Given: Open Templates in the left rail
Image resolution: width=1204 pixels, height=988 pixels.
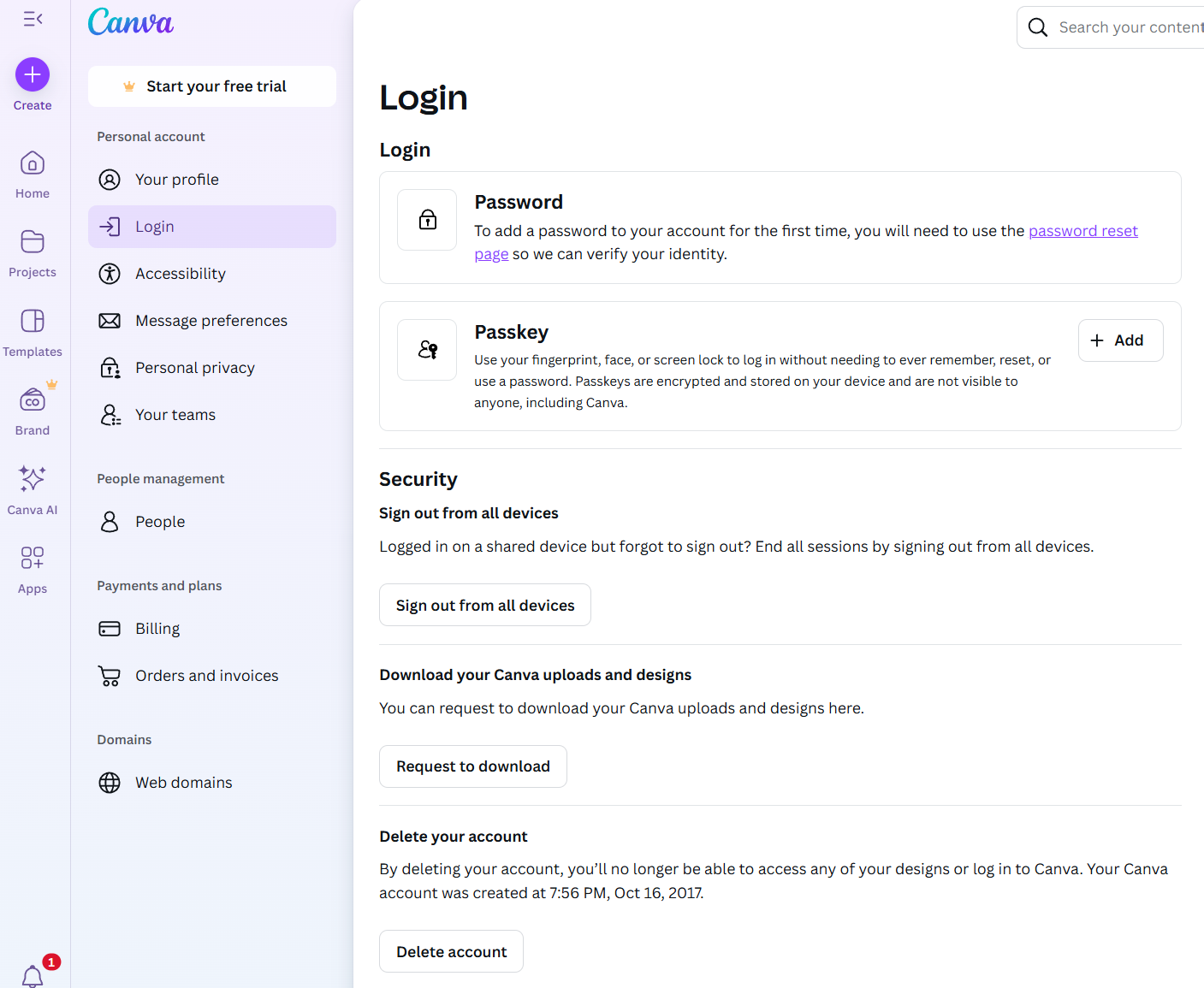Looking at the screenshot, I should click(33, 334).
